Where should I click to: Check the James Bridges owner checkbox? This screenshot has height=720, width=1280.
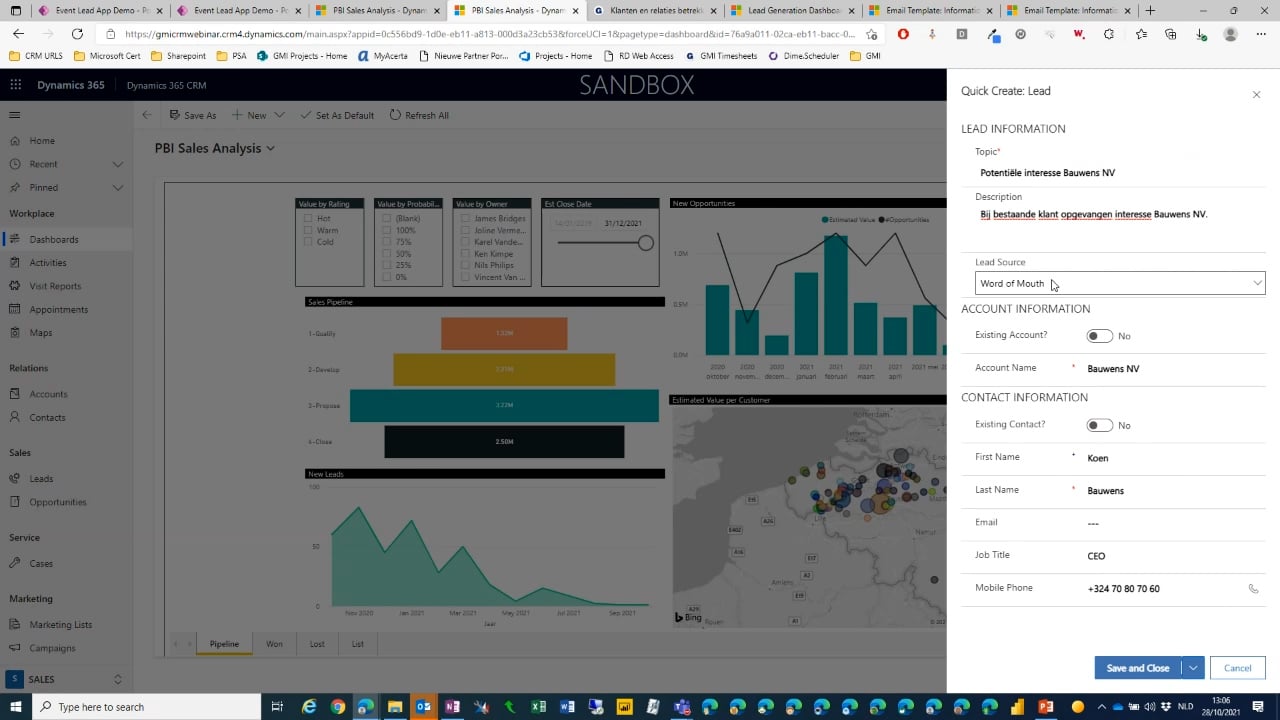pyautogui.click(x=465, y=218)
